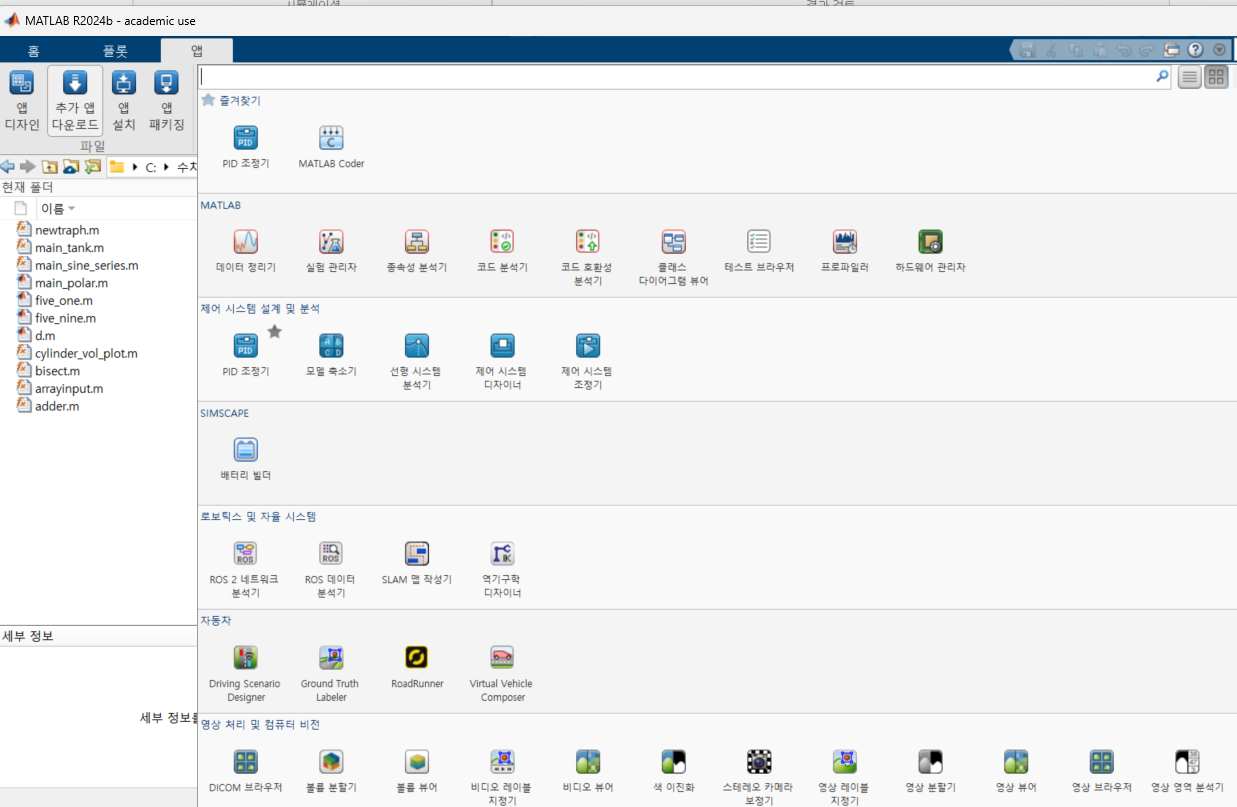Open the Virtual Vehicle Composer app
The width and height of the screenshot is (1237, 807).
click(x=502, y=674)
